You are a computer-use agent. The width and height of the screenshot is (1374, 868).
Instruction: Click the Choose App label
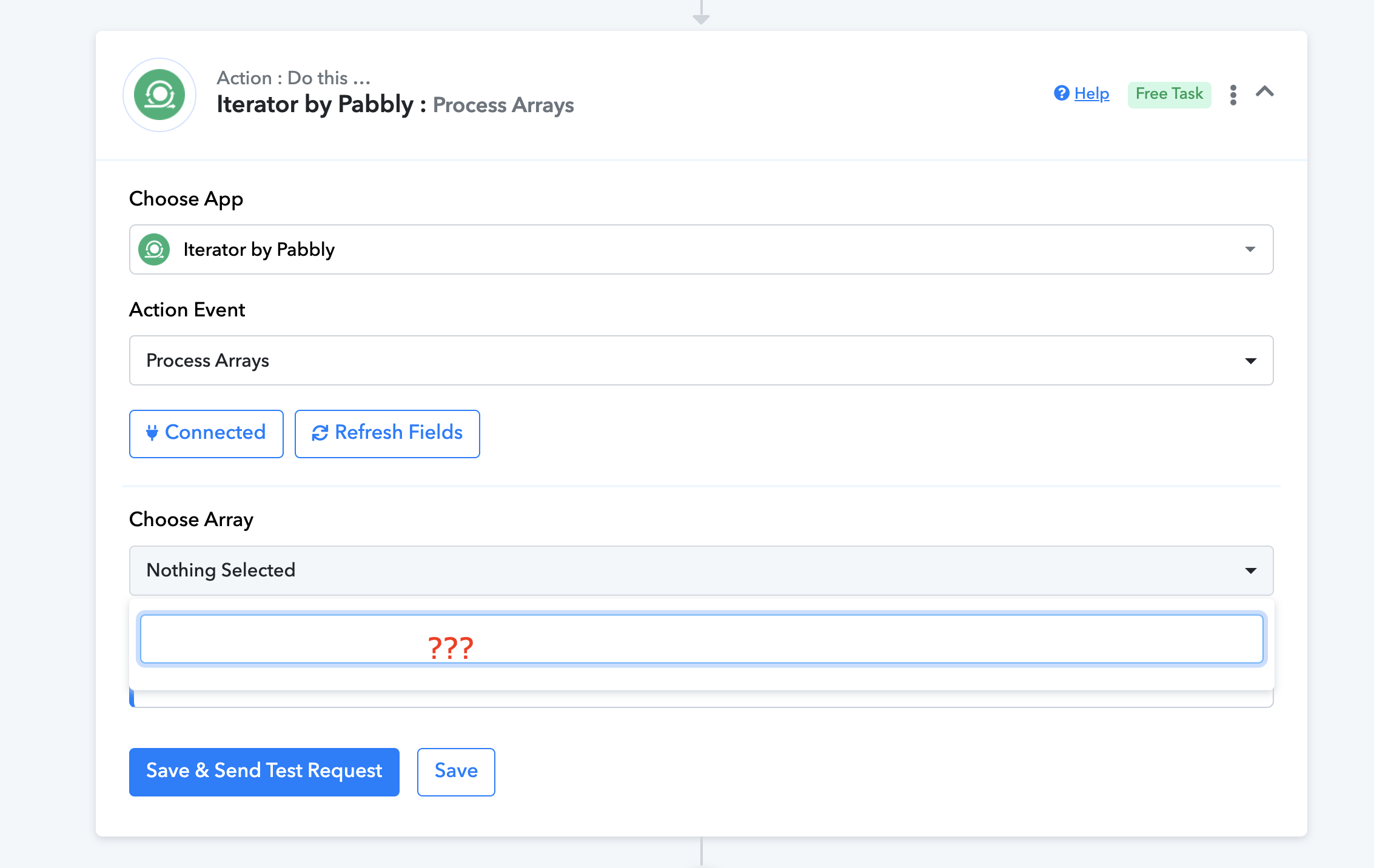point(186,199)
